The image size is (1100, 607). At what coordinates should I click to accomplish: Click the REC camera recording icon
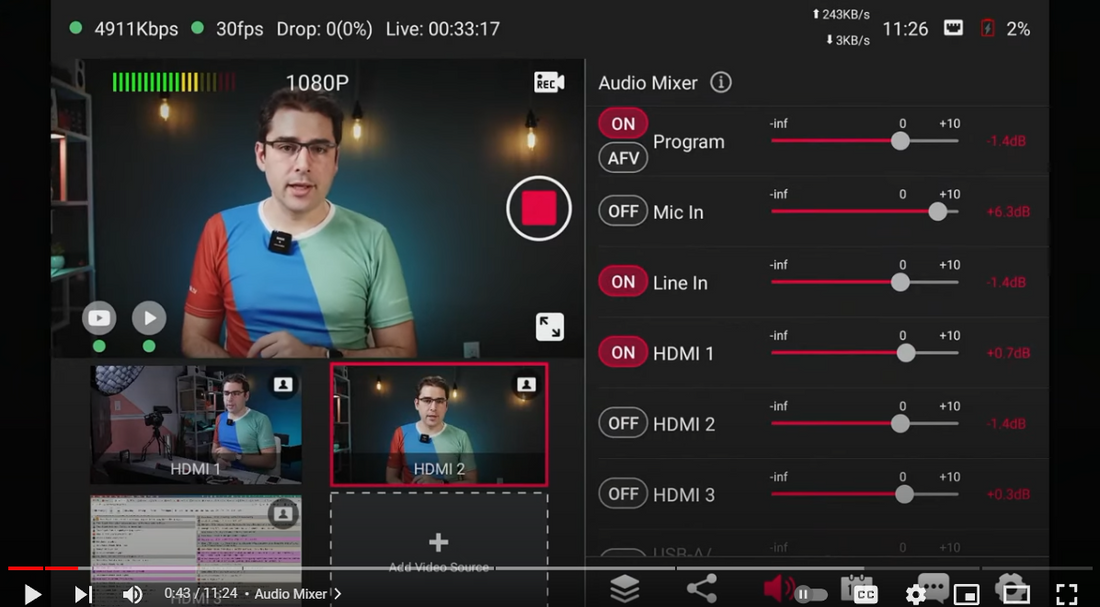[549, 83]
